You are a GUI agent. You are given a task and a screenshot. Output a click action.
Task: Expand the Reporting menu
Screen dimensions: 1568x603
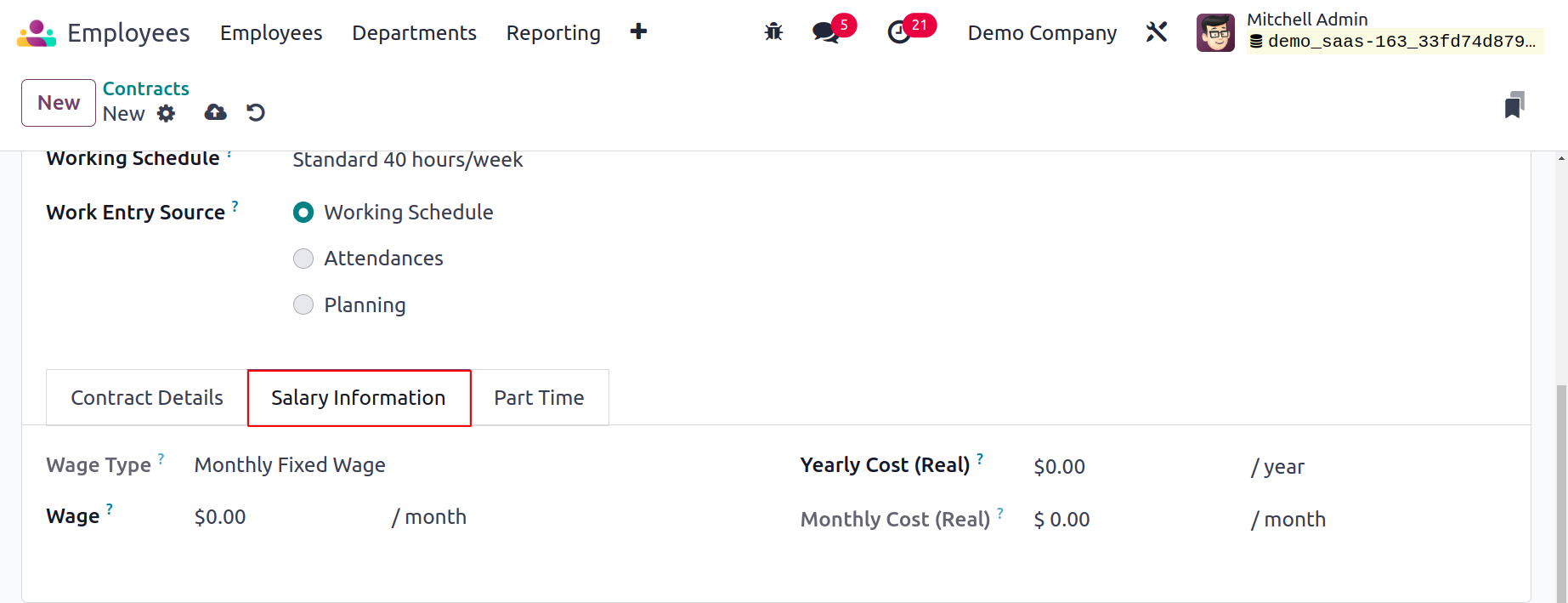coord(553,32)
